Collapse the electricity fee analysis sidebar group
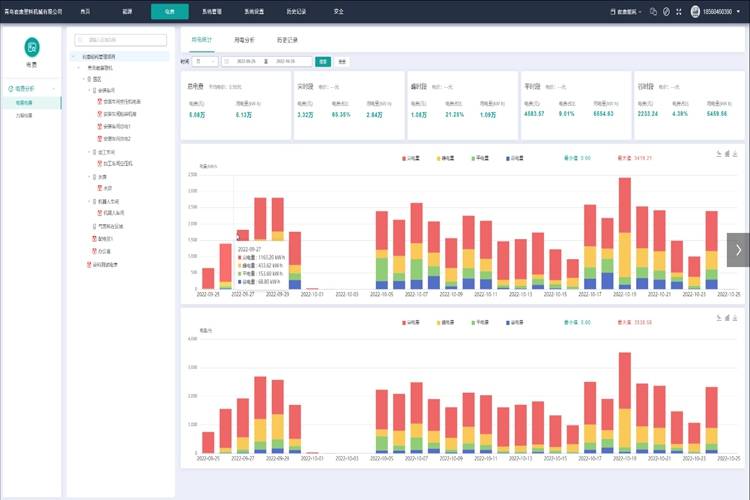 [32, 89]
